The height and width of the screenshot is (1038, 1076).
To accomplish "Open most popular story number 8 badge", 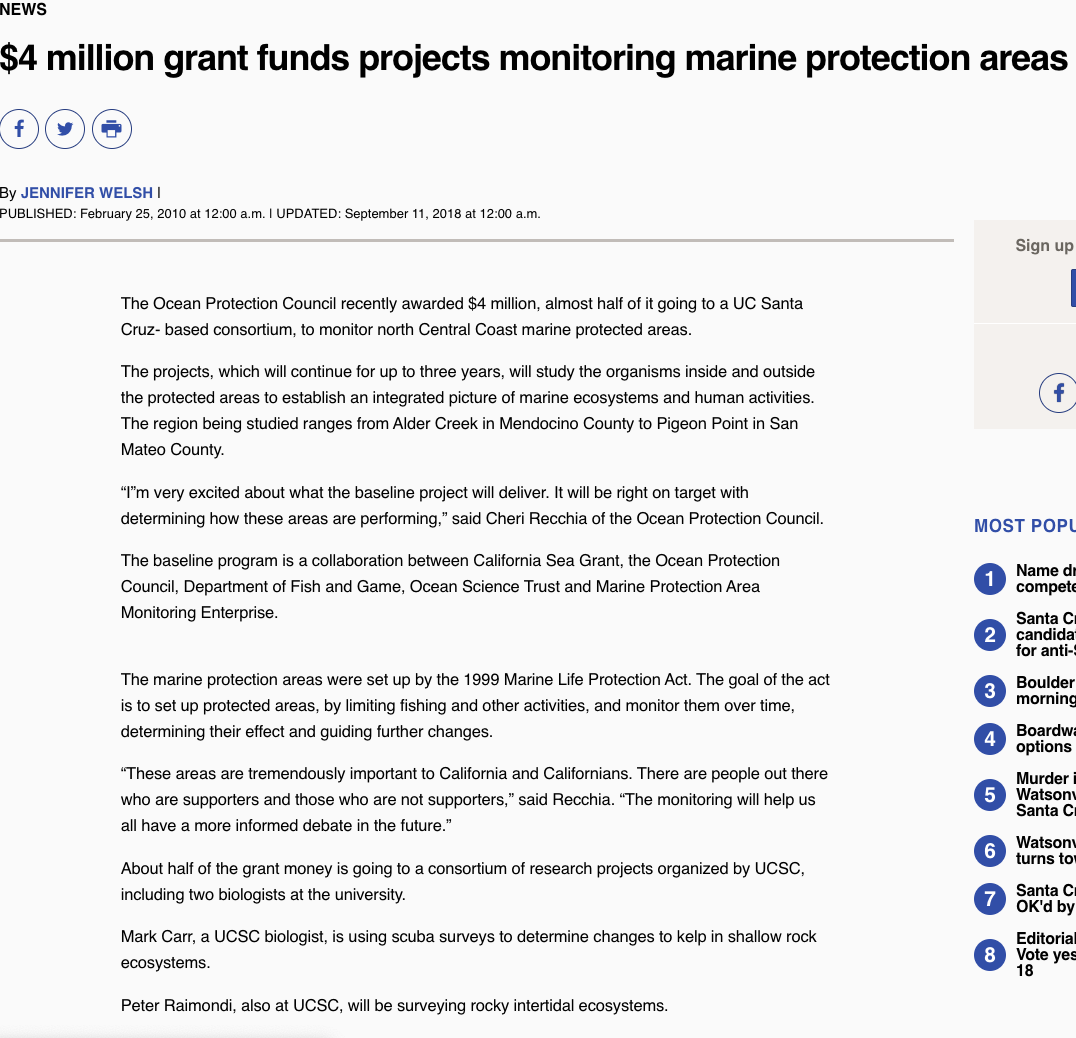I will point(990,954).
